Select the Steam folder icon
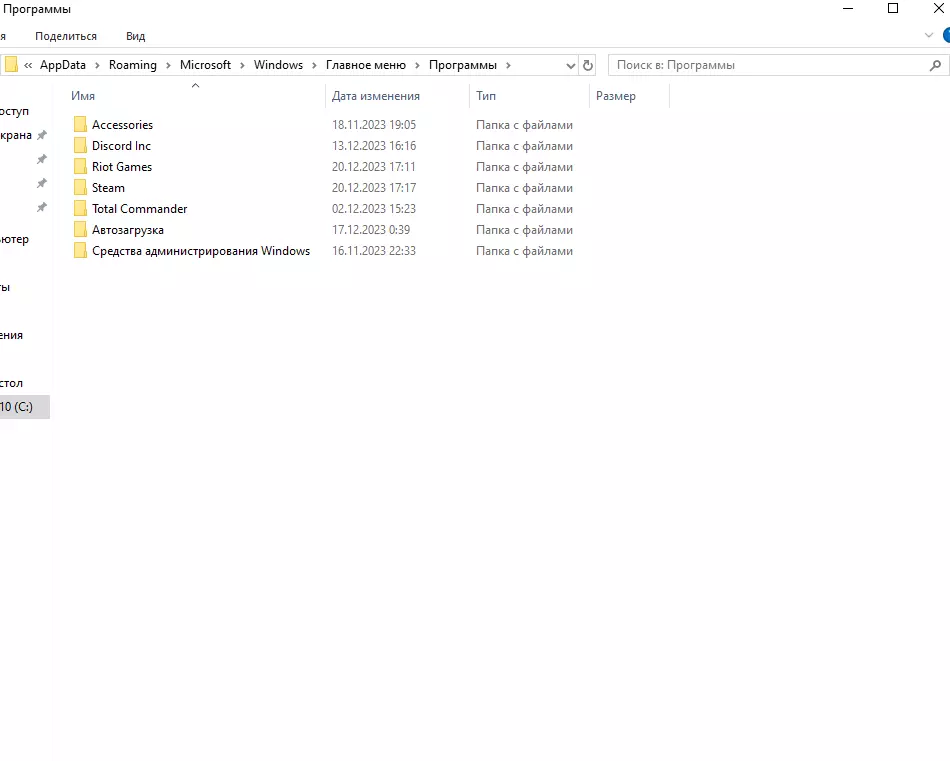Viewport: 950px width, 761px height. [x=80, y=188]
